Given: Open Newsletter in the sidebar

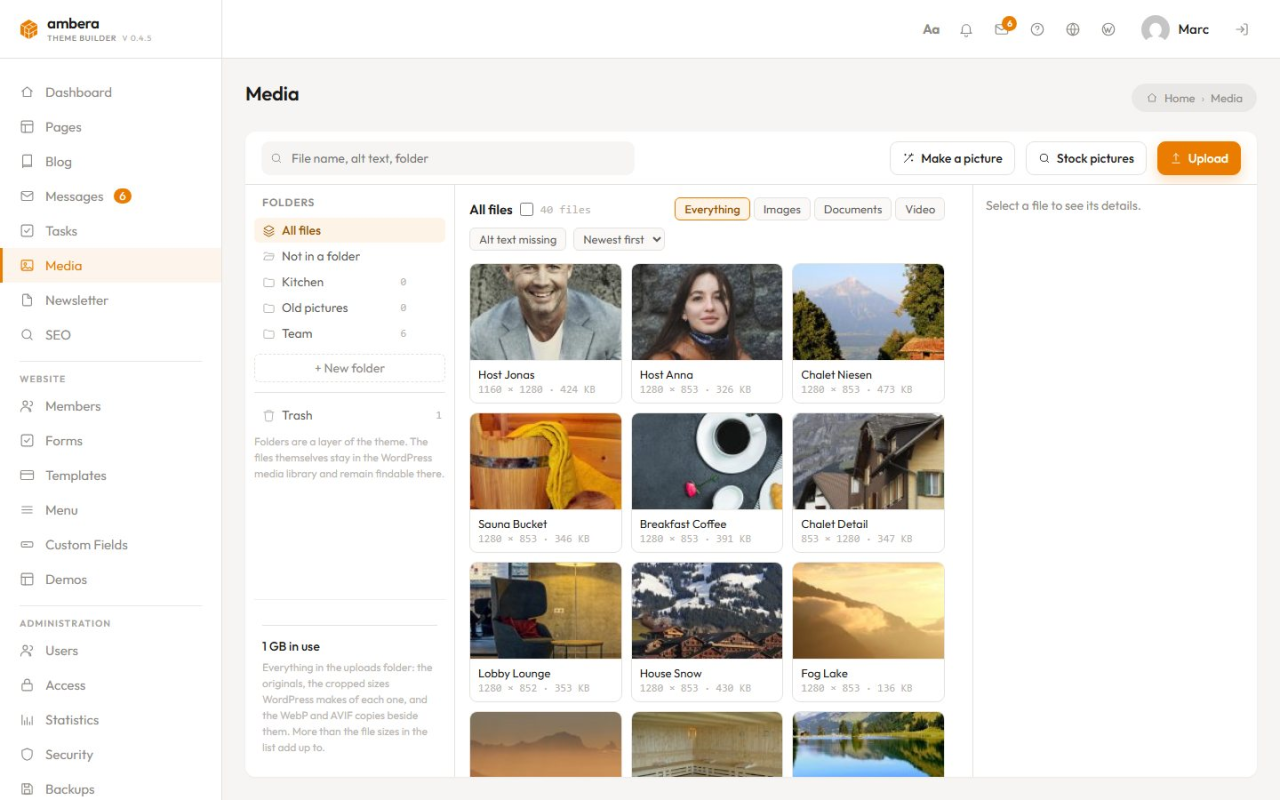Looking at the screenshot, I should (110, 300).
